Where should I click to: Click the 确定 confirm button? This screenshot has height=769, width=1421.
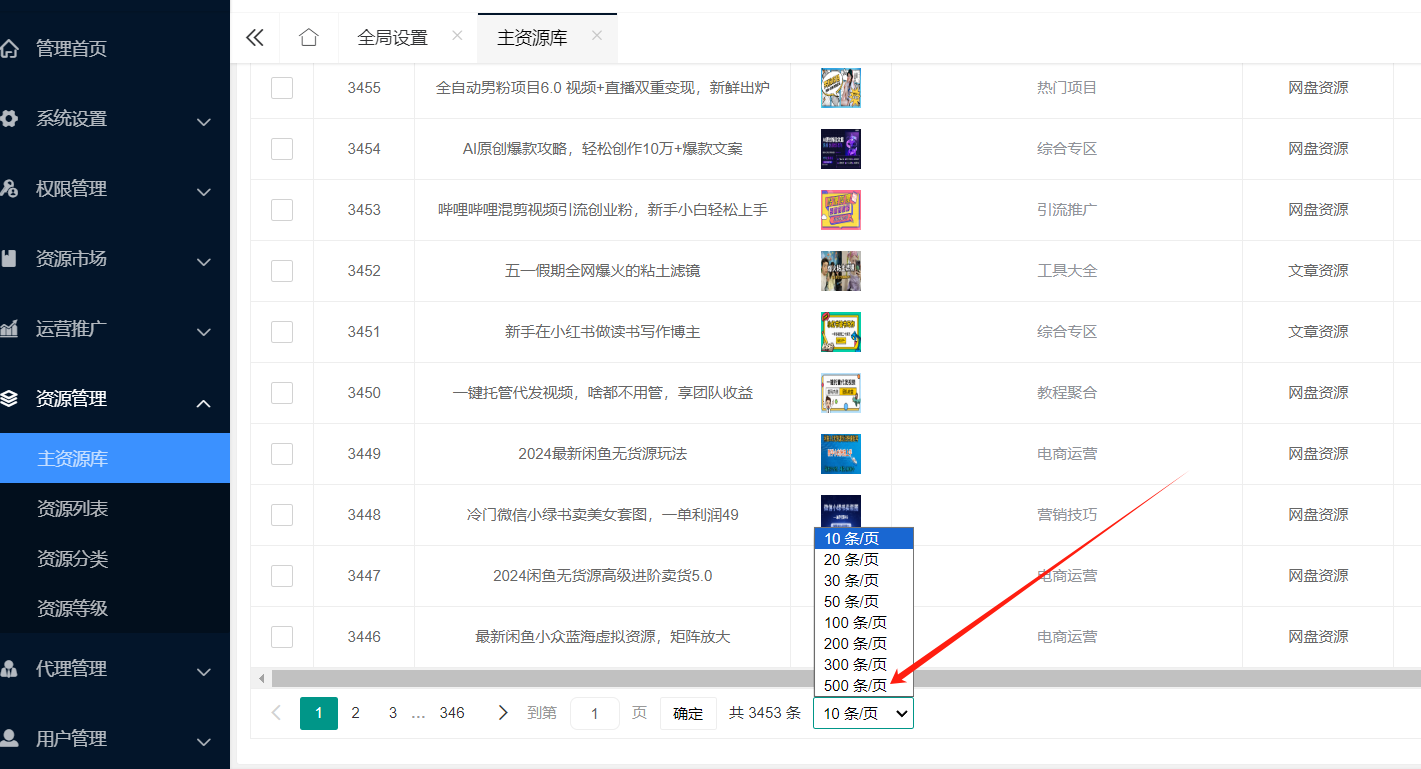688,713
